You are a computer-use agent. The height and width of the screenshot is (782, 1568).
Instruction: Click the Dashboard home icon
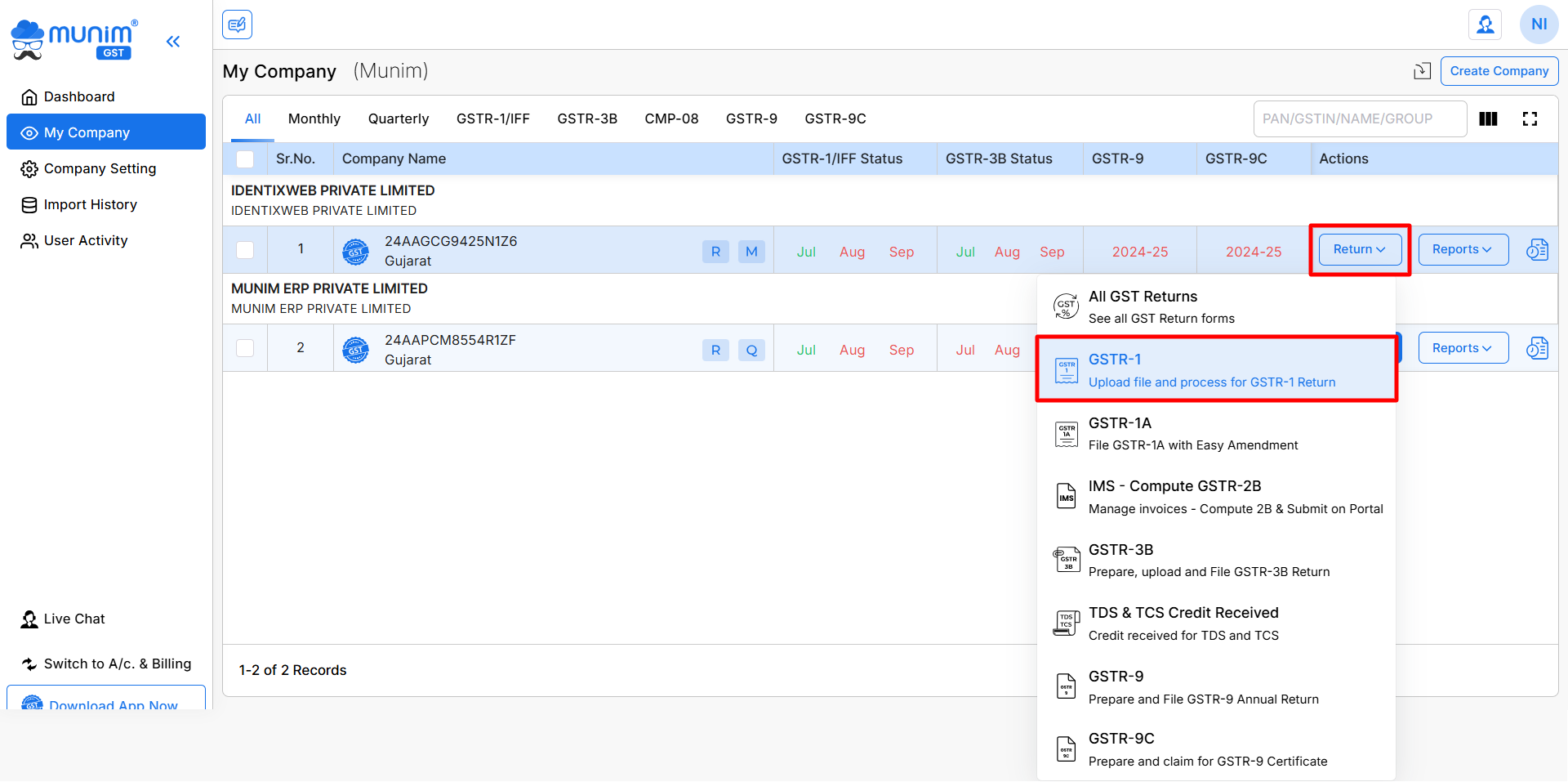(x=29, y=97)
